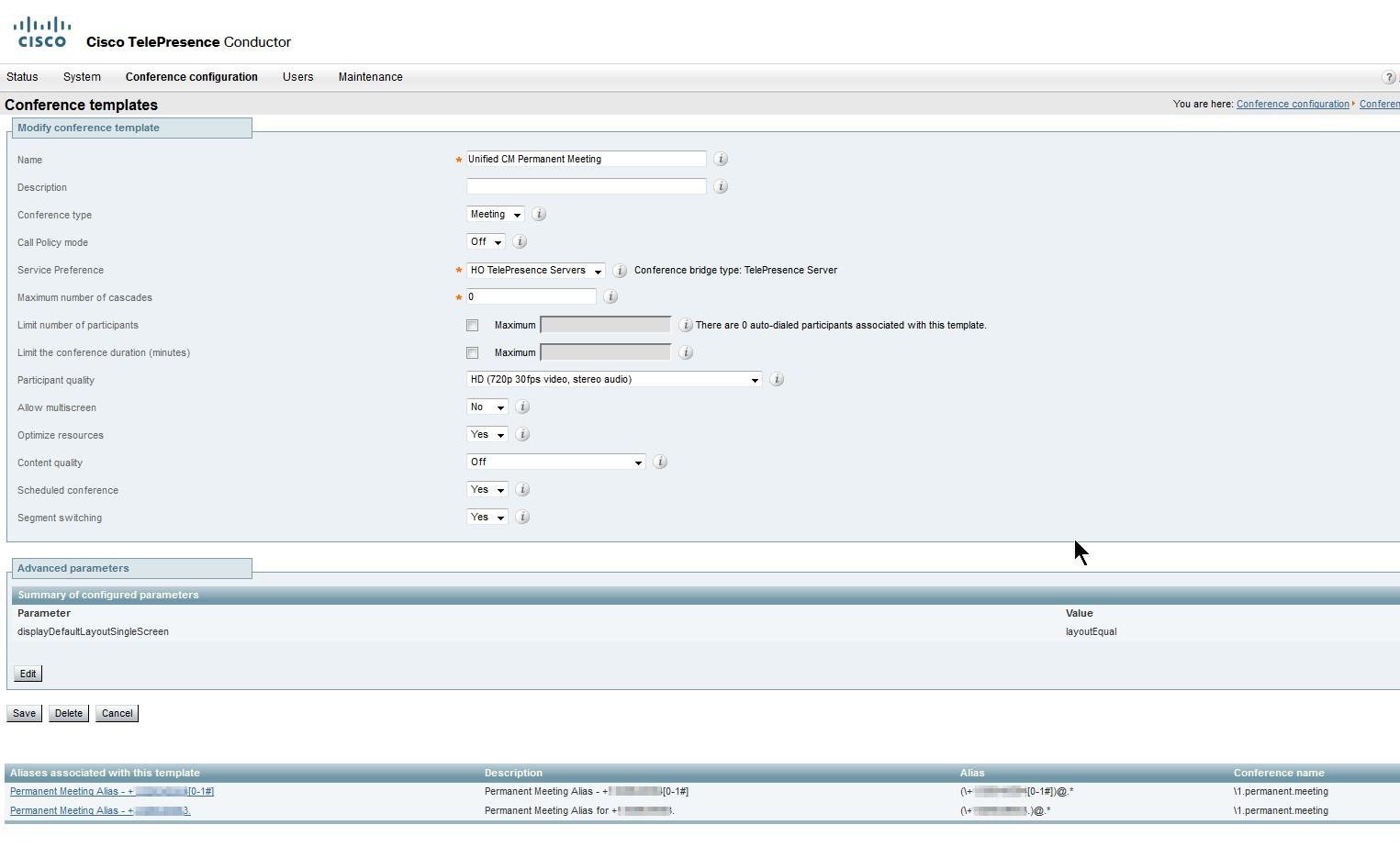Click the displayDefaultLayoutSingleScreen parameter text

pyautogui.click(x=93, y=632)
